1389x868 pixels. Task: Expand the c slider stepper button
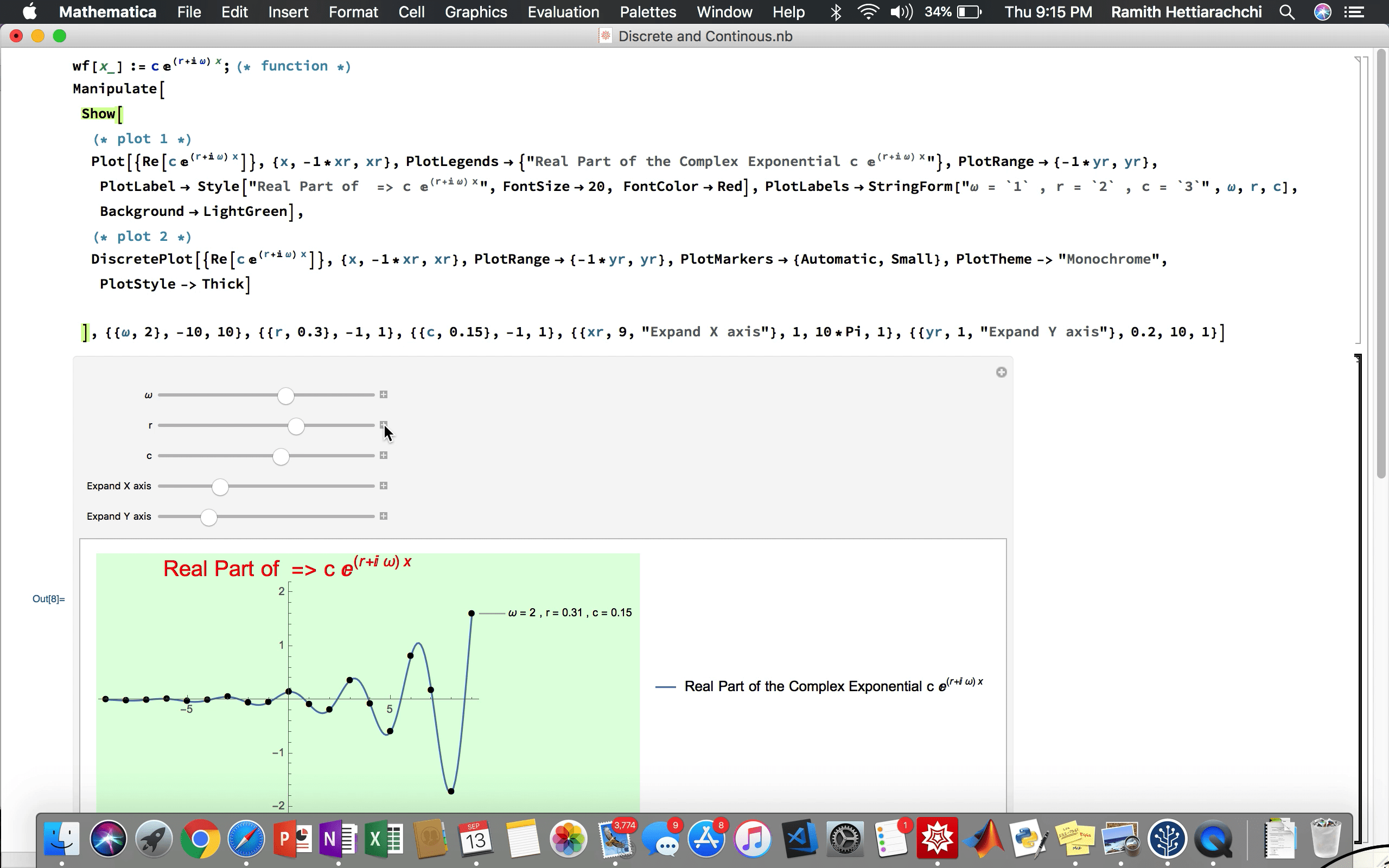pos(384,456)
